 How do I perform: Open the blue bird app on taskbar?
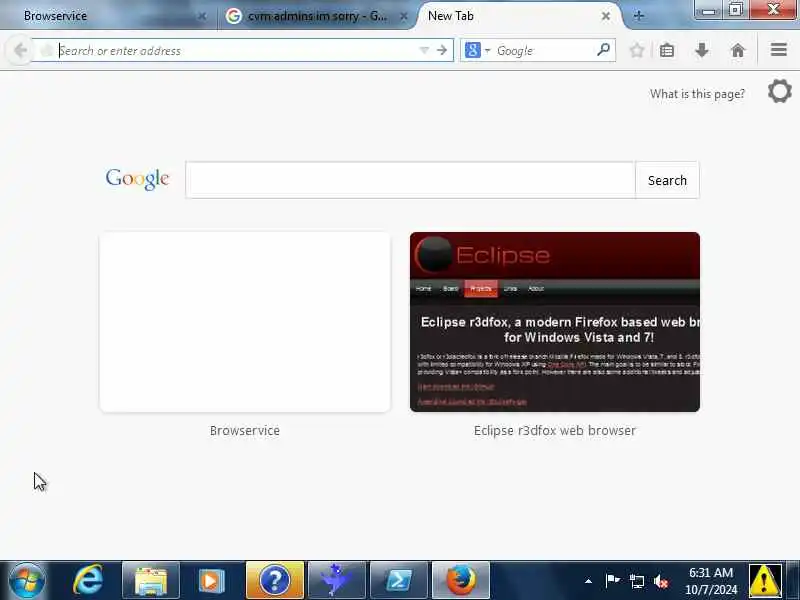pos(337,580)
